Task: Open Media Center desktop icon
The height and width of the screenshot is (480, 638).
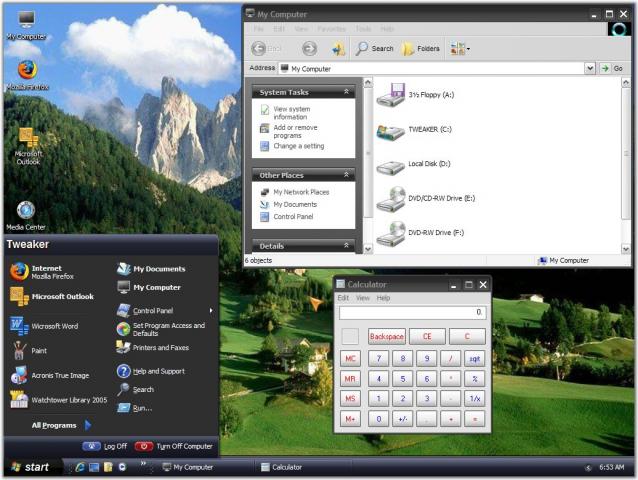Action: coord(26,215)
